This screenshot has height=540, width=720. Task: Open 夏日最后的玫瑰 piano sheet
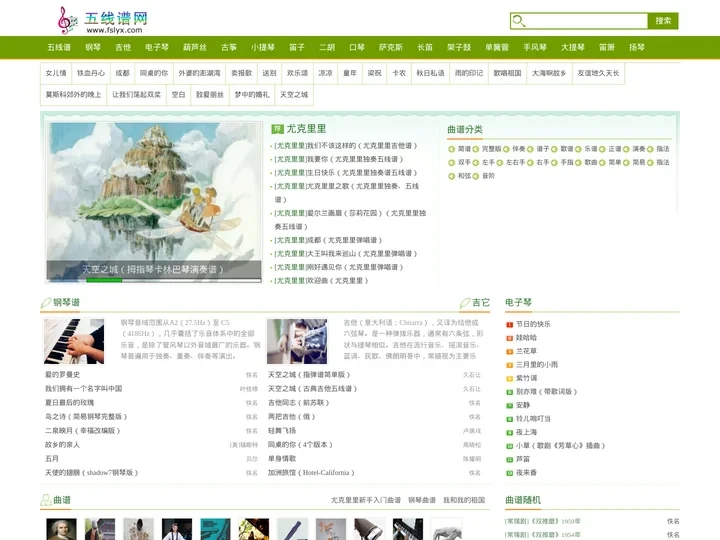pos(69,403)
